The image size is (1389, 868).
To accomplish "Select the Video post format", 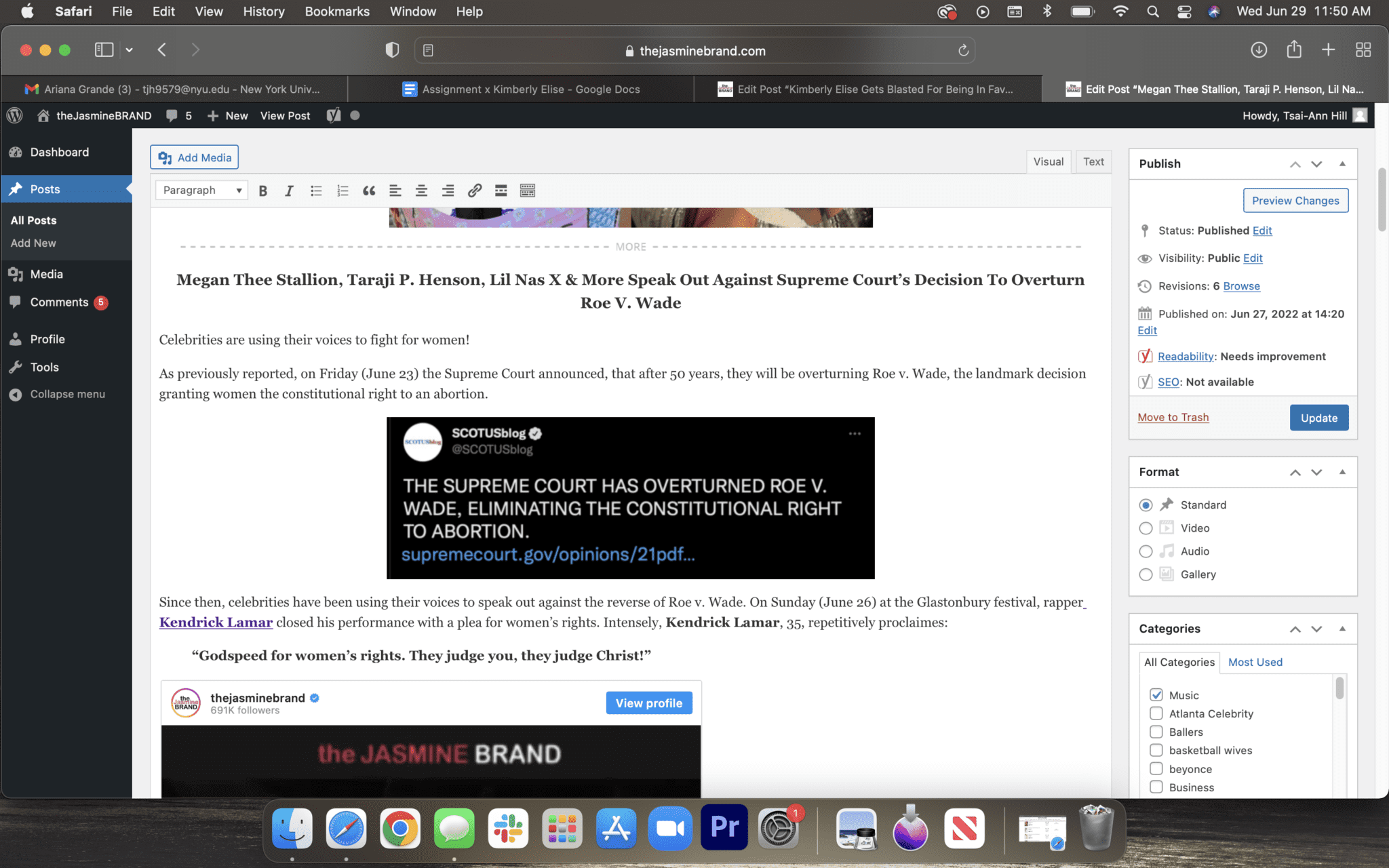I will pyautogui.click(x=1146, y=528).
